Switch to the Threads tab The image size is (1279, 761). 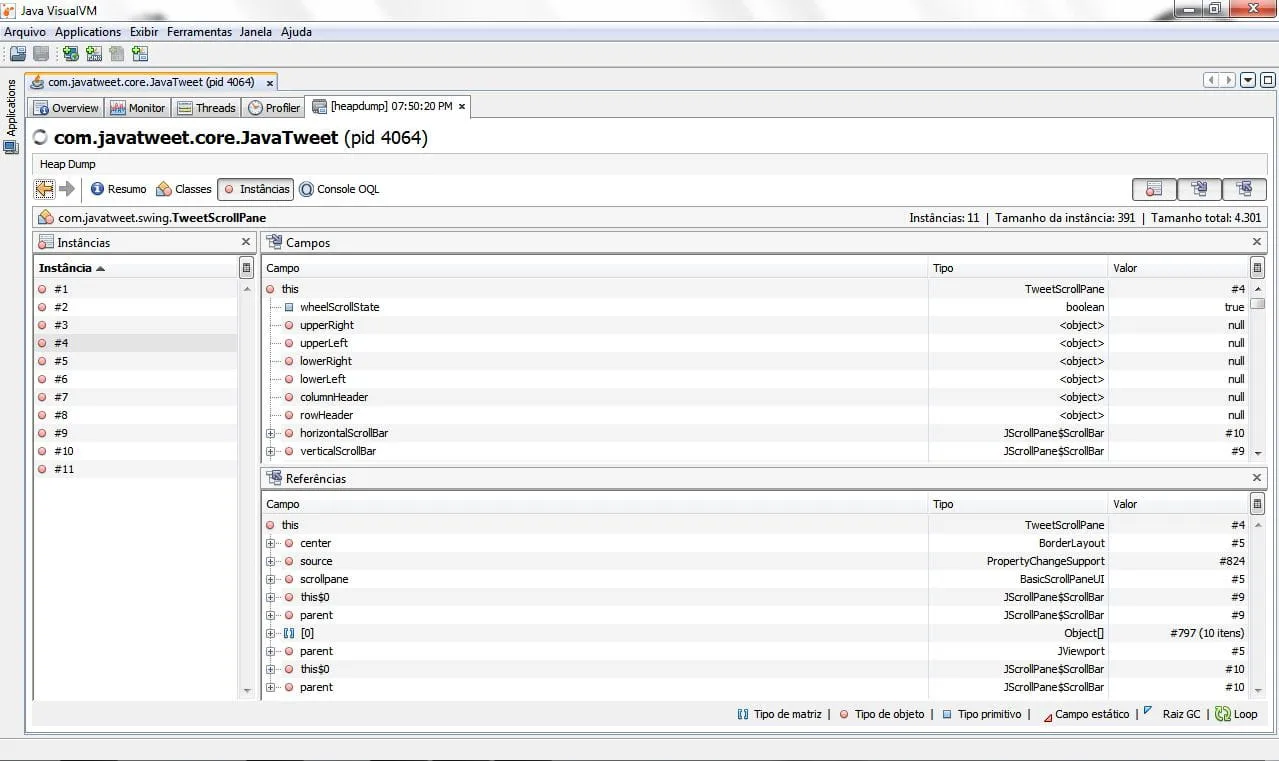click(x=206, y=108)
